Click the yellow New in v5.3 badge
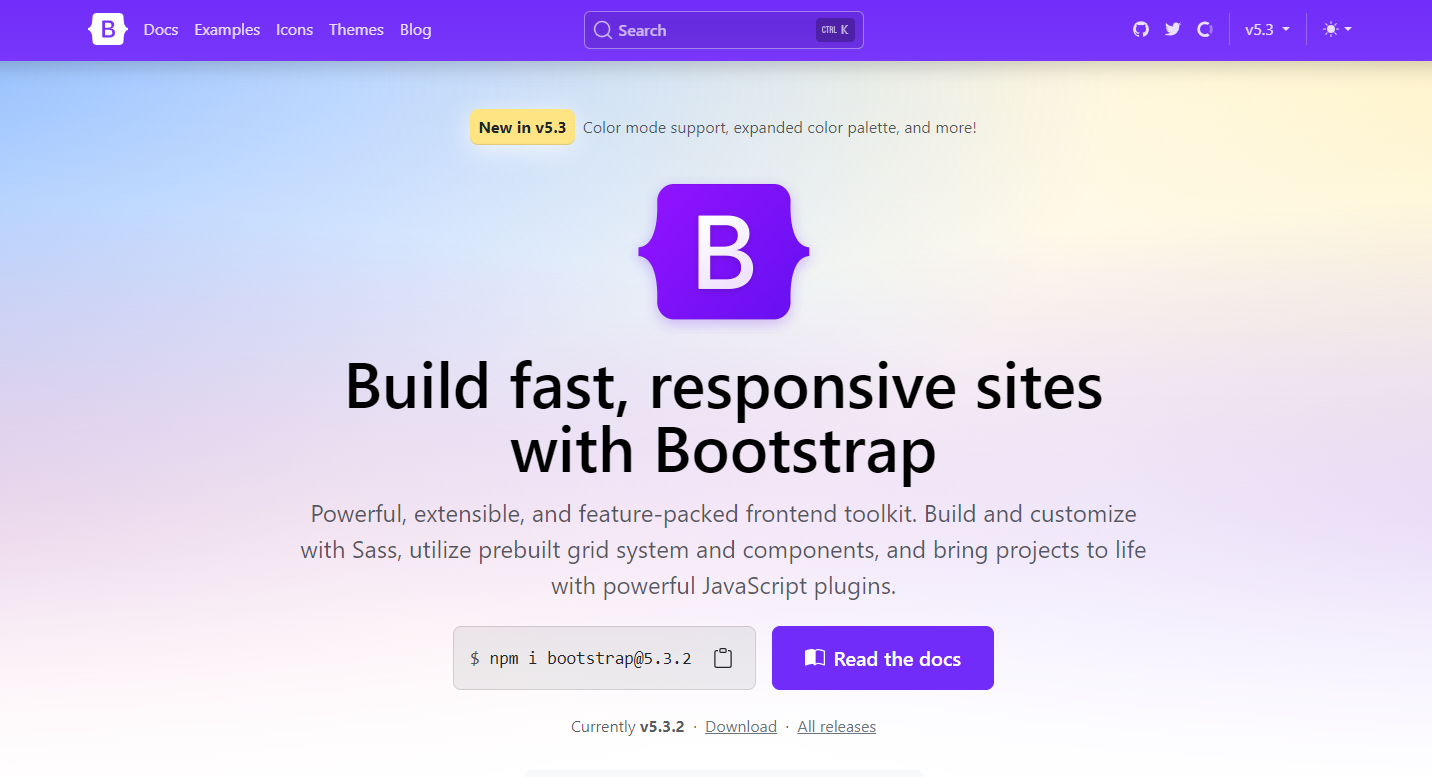 [522, 128]
